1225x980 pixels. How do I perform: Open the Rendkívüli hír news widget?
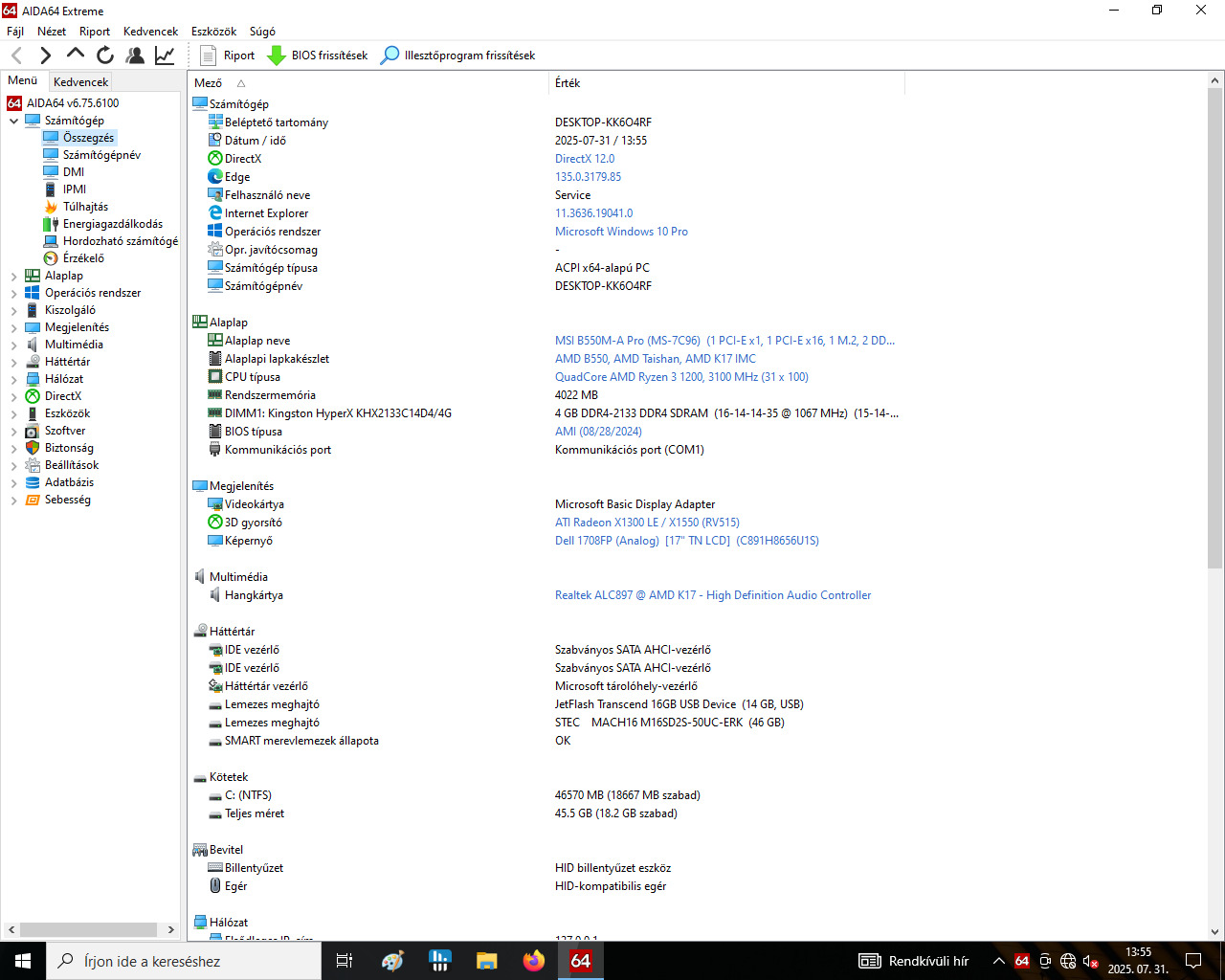click(x=914, y=961)
